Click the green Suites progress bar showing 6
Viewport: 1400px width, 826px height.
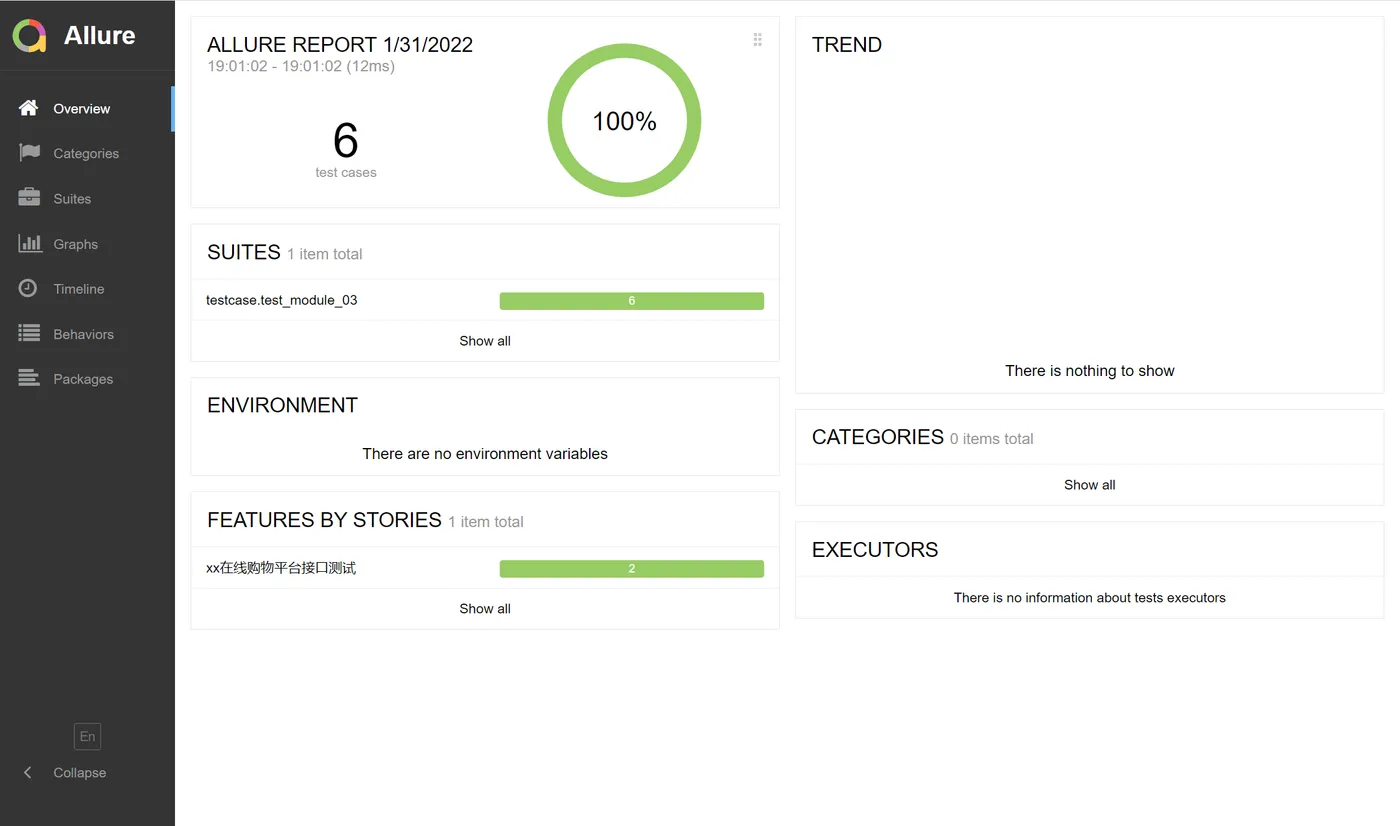pos(632,300)
